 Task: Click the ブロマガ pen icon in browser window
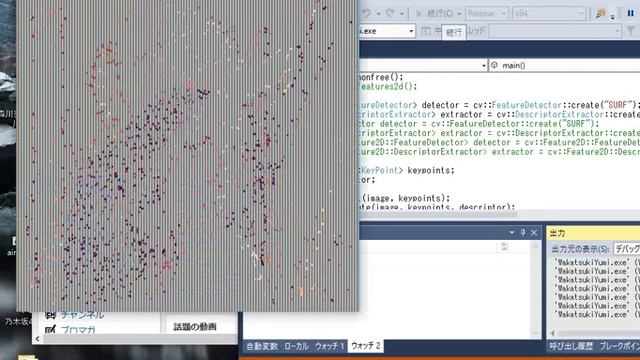tap(51, 329)
